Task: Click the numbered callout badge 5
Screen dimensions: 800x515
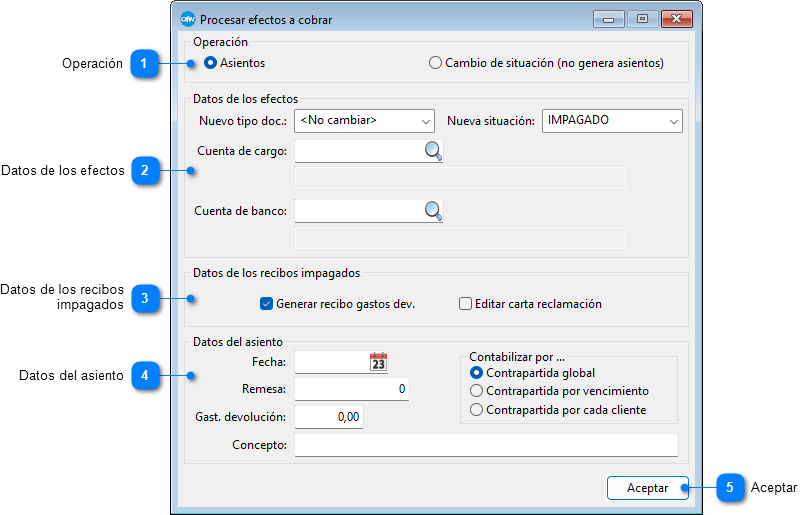Action: click(729, 488)
